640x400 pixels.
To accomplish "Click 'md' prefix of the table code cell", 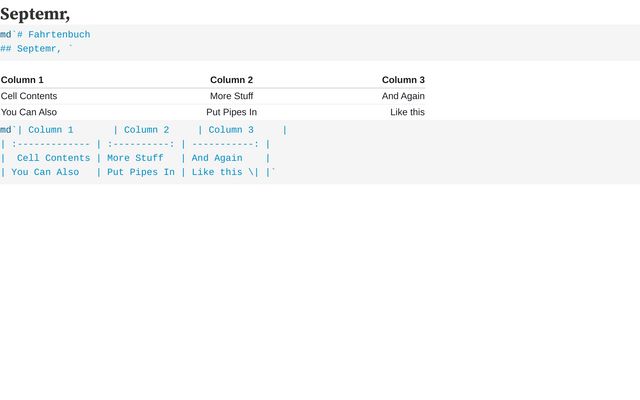I will pos(6,130).
